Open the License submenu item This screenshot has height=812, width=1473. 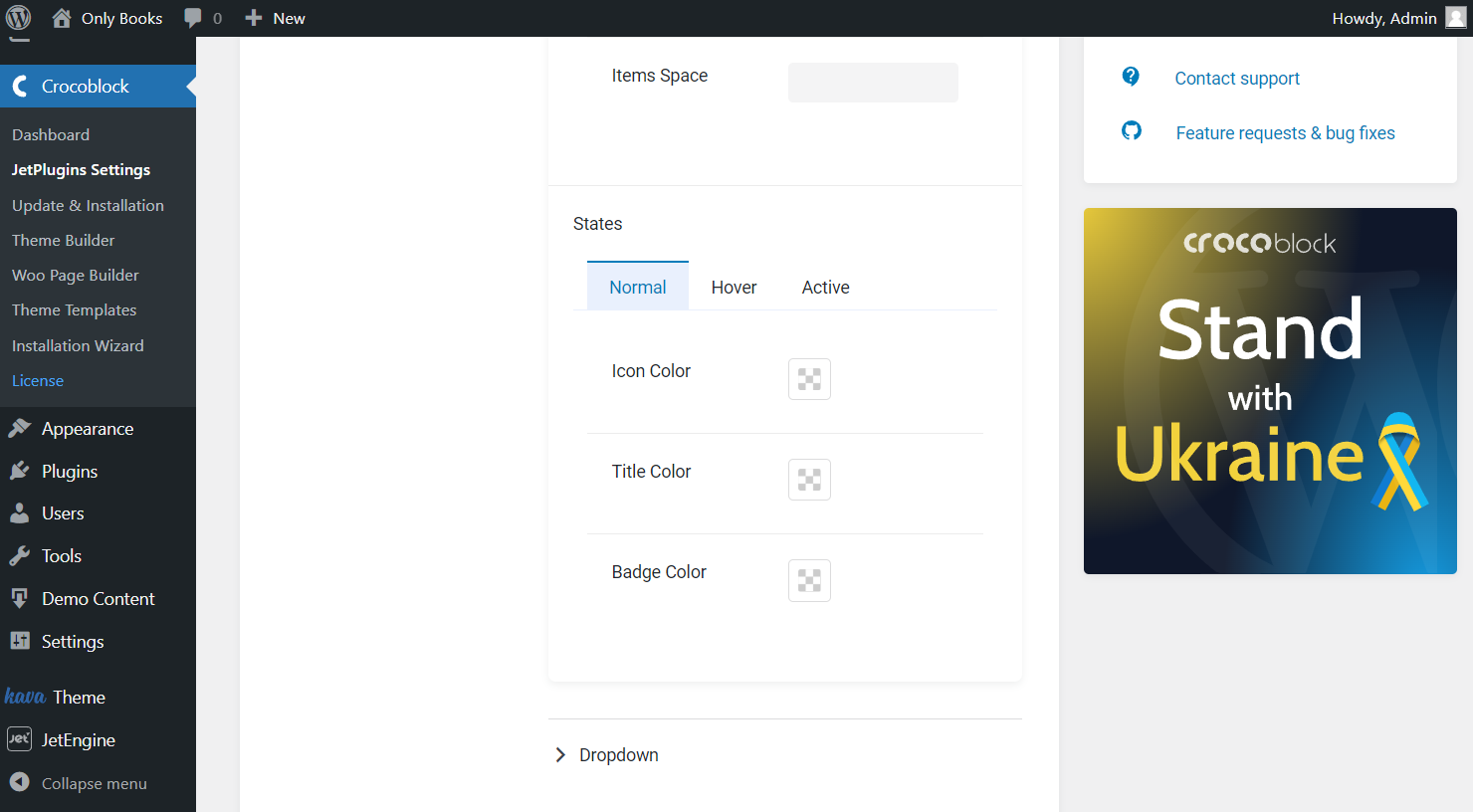pyautogui.click(x=38, y=380)
